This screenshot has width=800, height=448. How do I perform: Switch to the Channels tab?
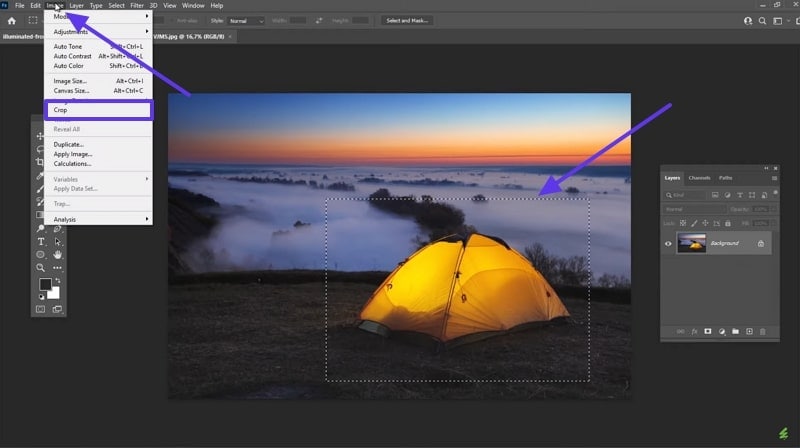699,178
